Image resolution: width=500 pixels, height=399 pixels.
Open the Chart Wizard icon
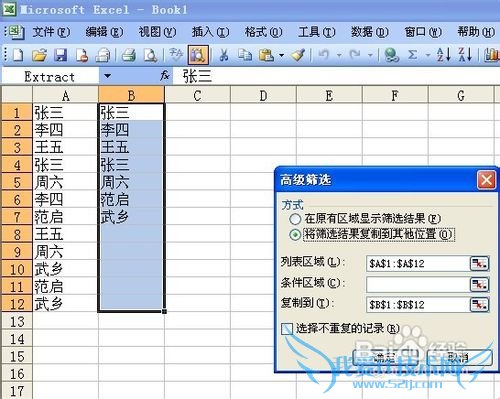coord(492,55)
